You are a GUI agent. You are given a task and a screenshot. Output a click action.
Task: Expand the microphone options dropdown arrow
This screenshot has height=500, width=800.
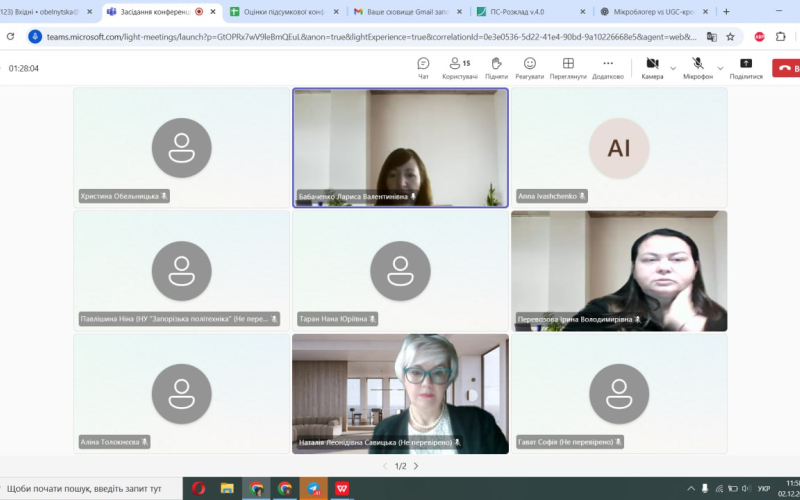(720, 68)
